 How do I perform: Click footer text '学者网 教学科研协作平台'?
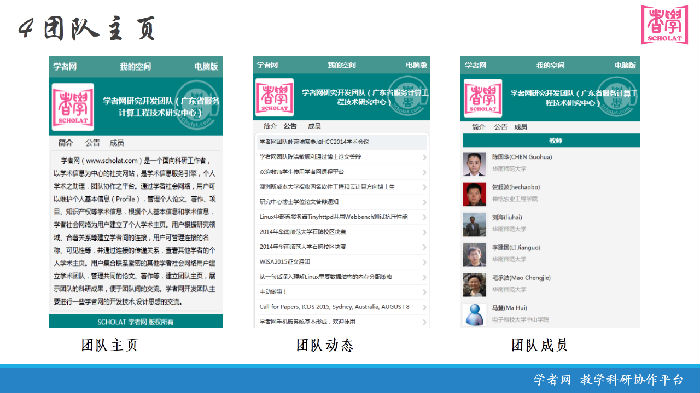pos(608,380)
